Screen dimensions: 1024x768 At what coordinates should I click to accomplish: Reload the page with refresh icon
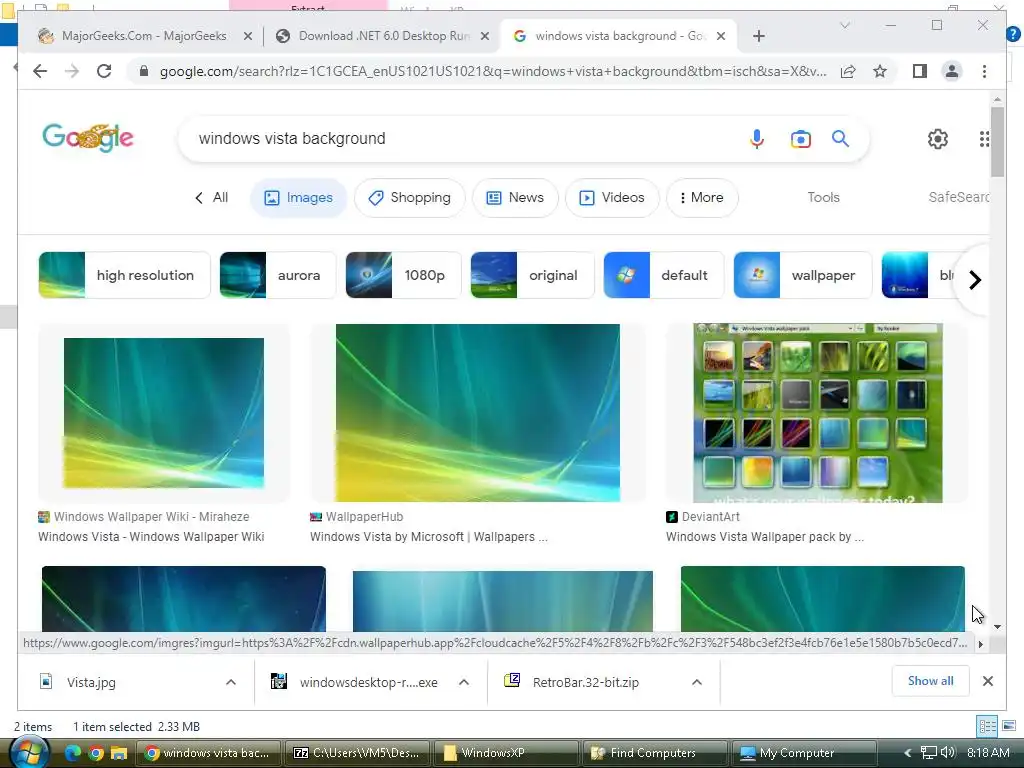click(104, 71)
